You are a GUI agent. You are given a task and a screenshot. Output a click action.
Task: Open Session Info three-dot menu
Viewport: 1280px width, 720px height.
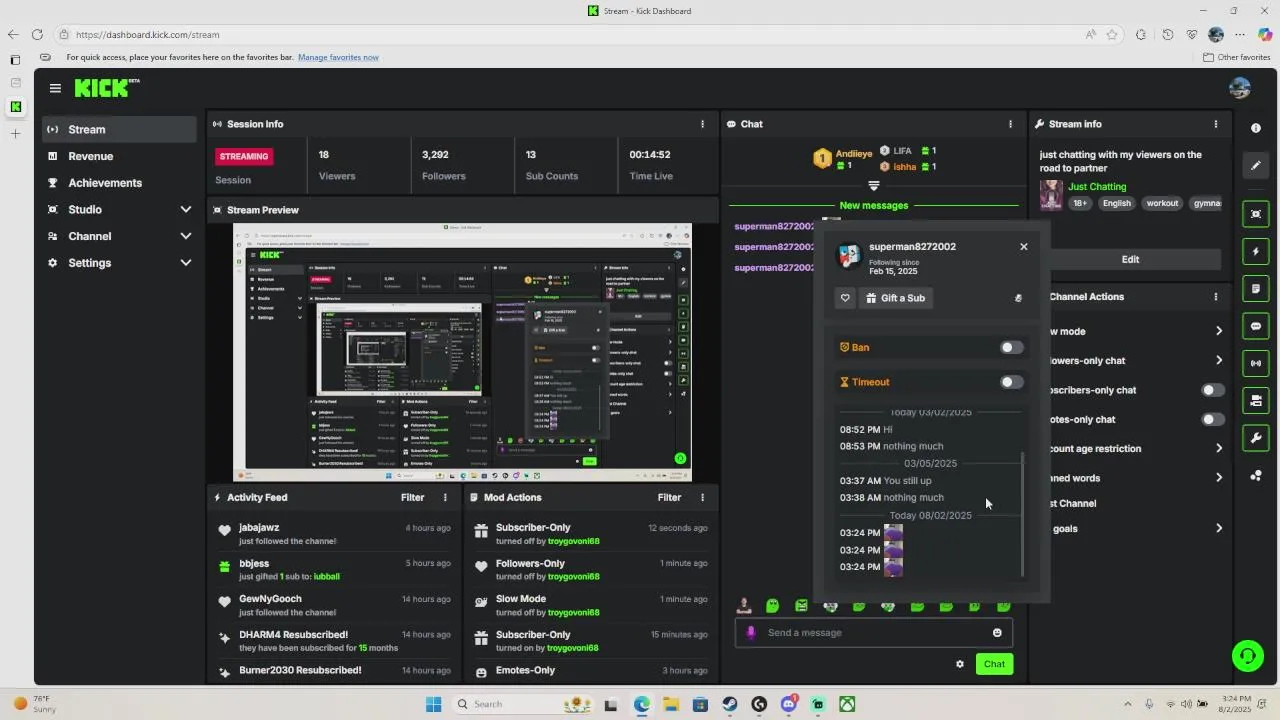702,124
